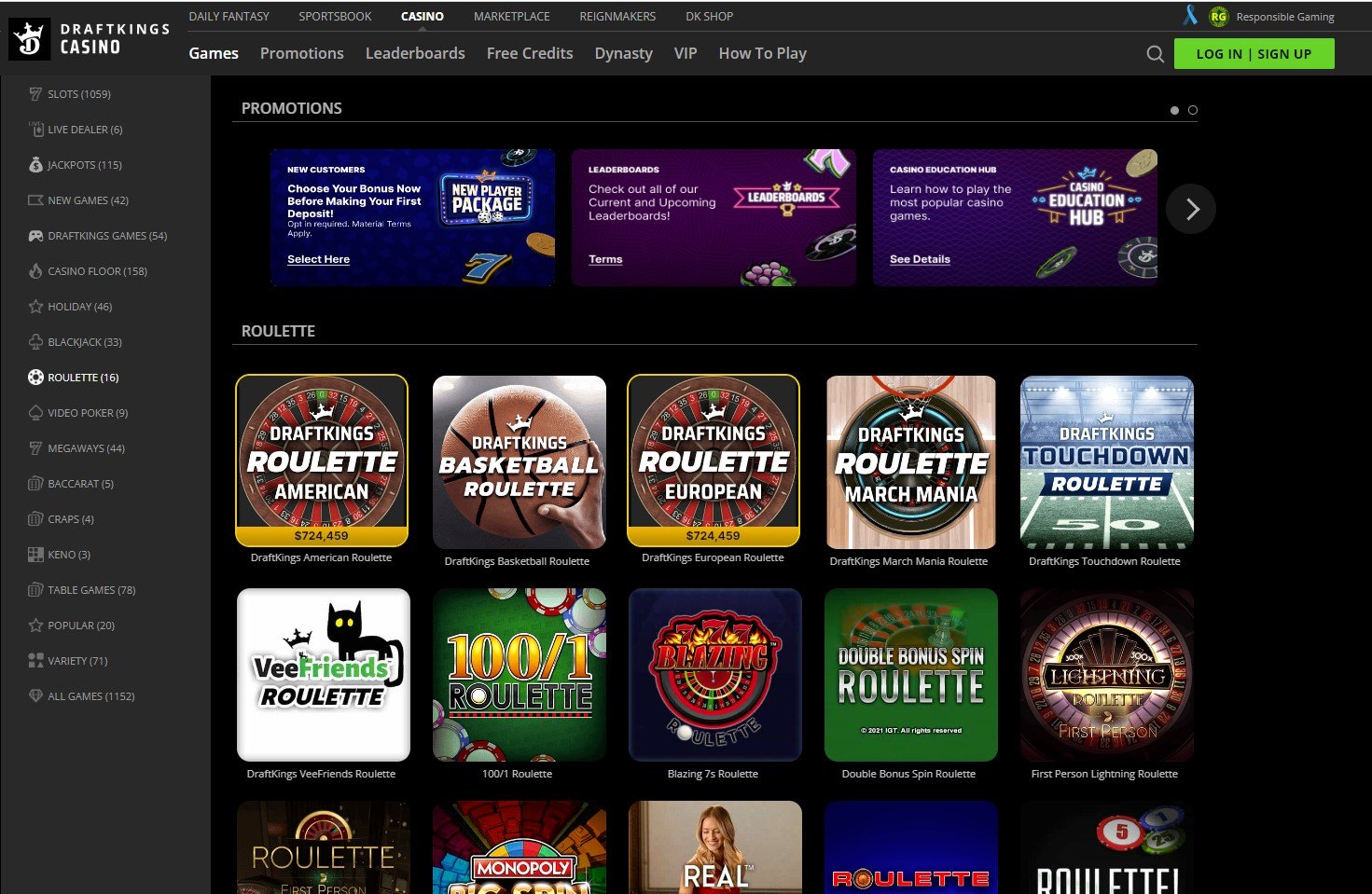Viewport: 1372px width, 894px height.
Task: Open the search magnifier icon
Action: coord(1155,54)
